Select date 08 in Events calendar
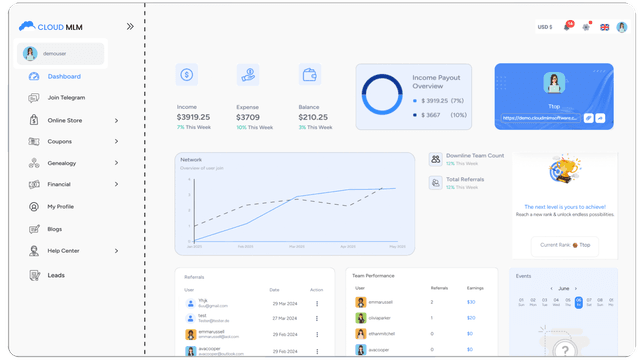Screen dimensions: 640x360 coord(600,302)
